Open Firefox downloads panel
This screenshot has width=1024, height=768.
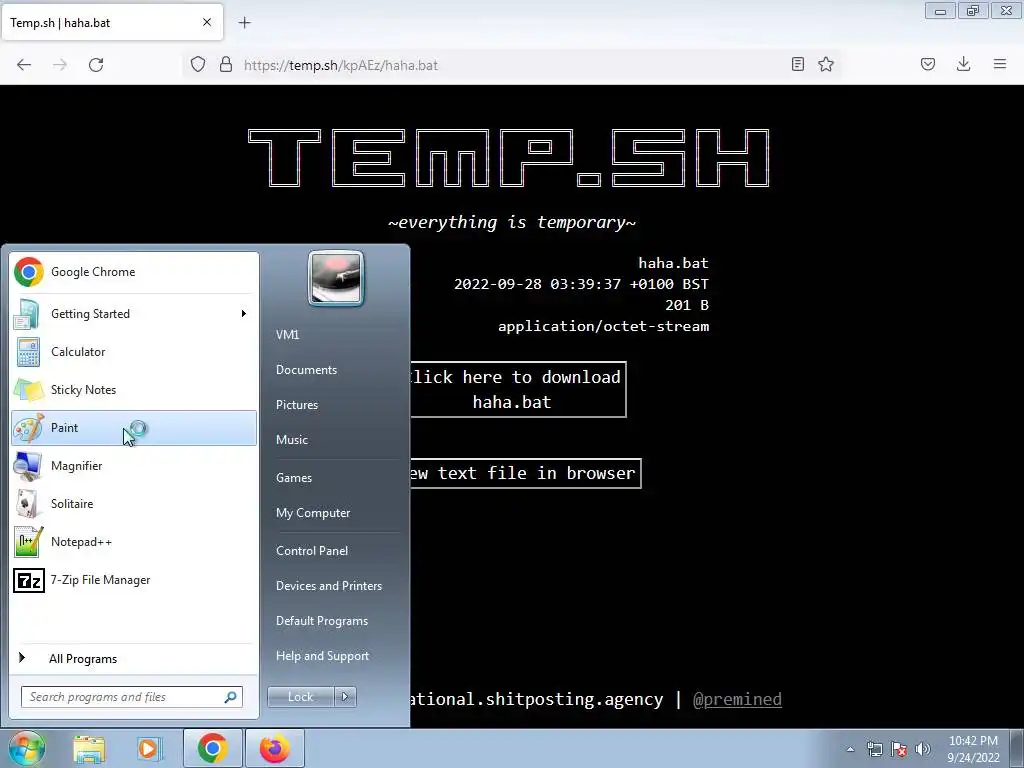(x=963, y=64)
